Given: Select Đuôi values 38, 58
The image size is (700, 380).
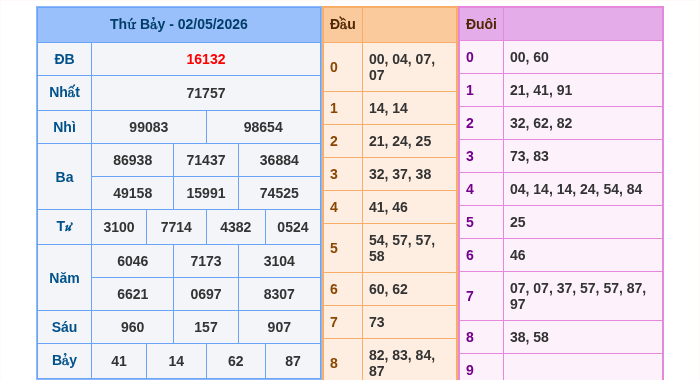Looking at the screenshot, I should [x=529, y=337].
